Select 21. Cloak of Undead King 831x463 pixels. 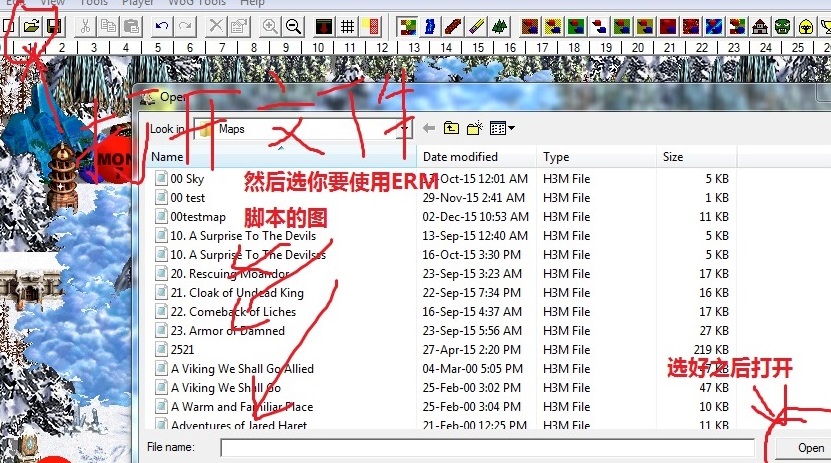coord(237,293)
